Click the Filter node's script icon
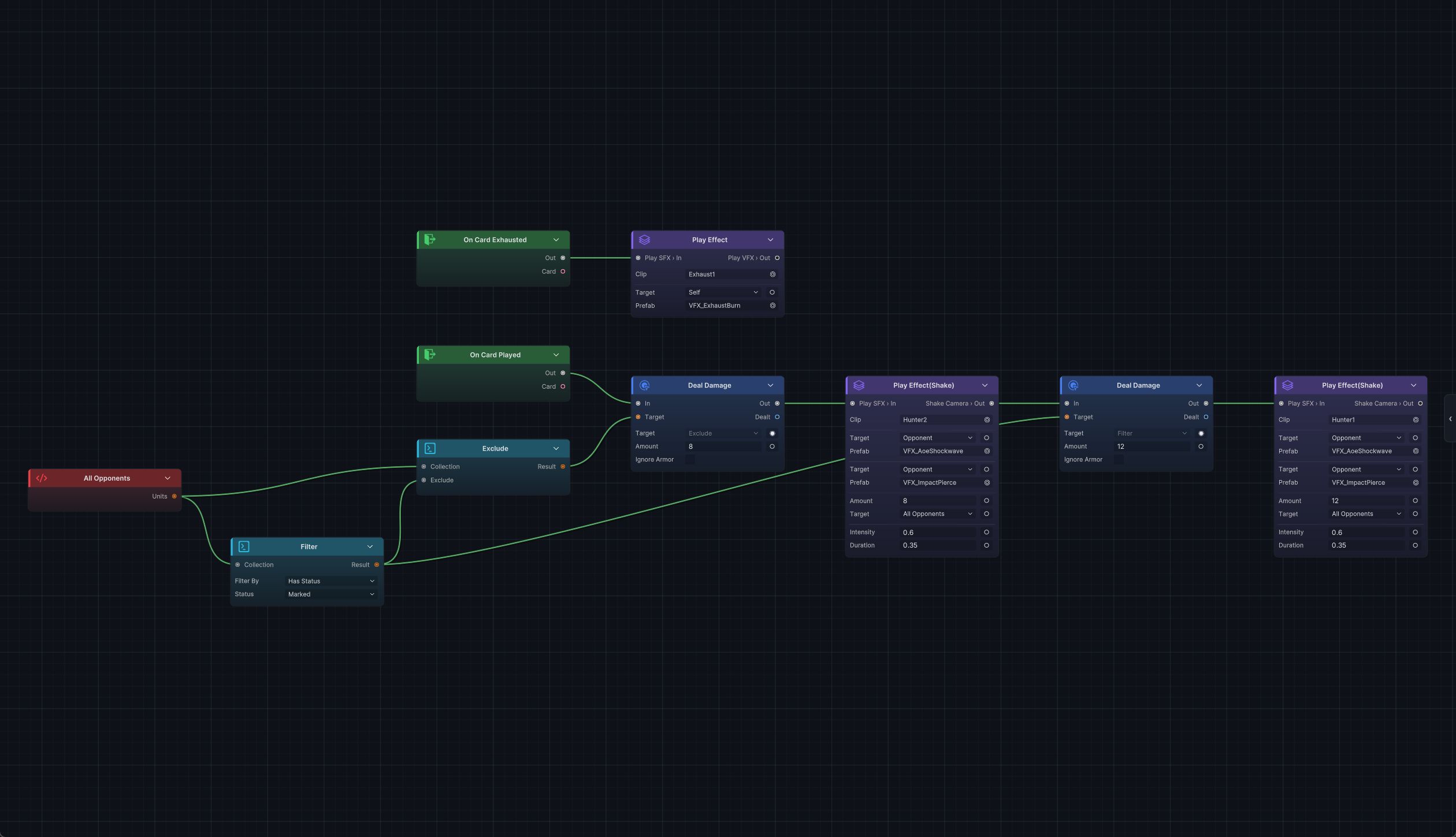The image size is (1456, 837). (244, 546)
